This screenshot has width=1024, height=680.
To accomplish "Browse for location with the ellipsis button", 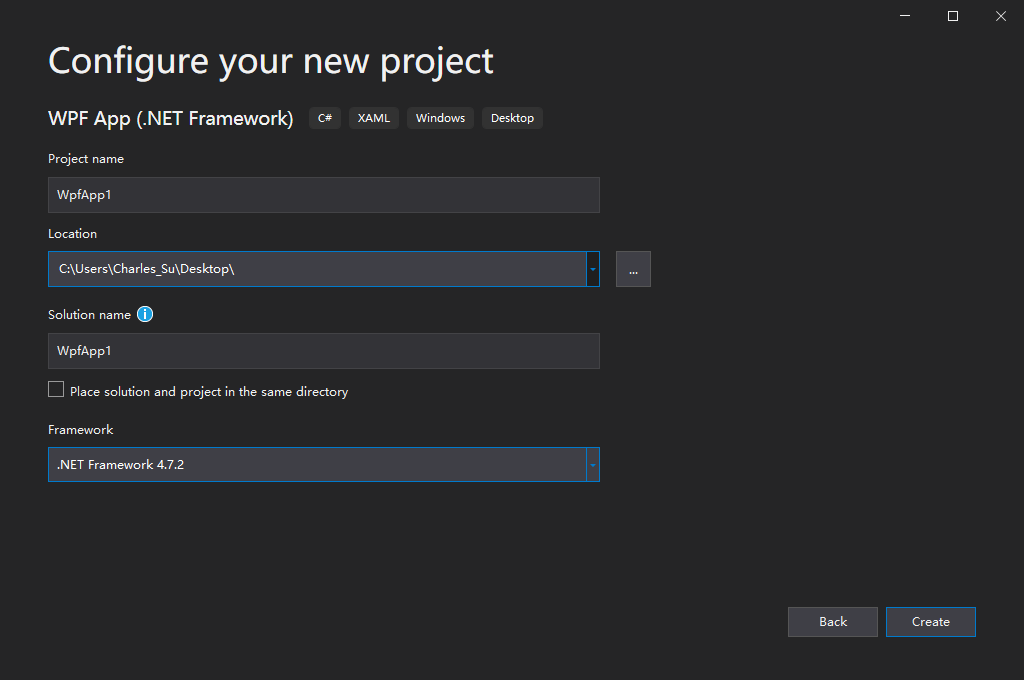I will pos(633,269).
